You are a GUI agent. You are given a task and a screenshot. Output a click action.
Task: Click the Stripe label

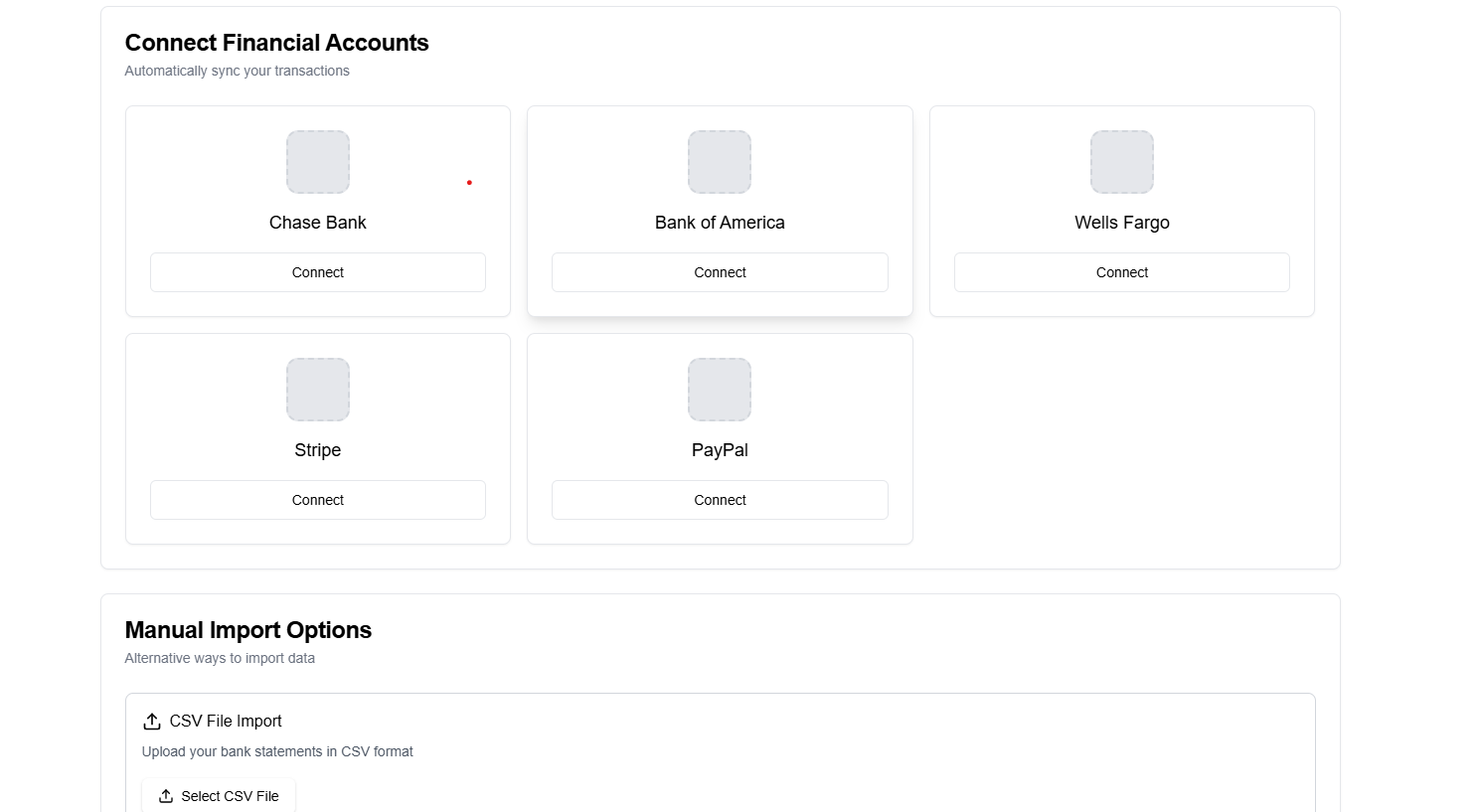pos(318,450)
